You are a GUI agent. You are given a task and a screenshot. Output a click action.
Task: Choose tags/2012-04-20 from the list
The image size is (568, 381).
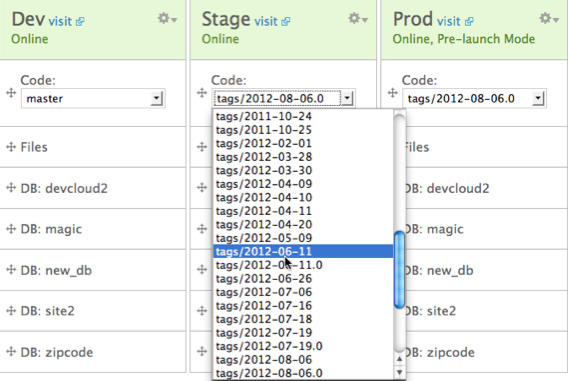[x=303, y=225]
